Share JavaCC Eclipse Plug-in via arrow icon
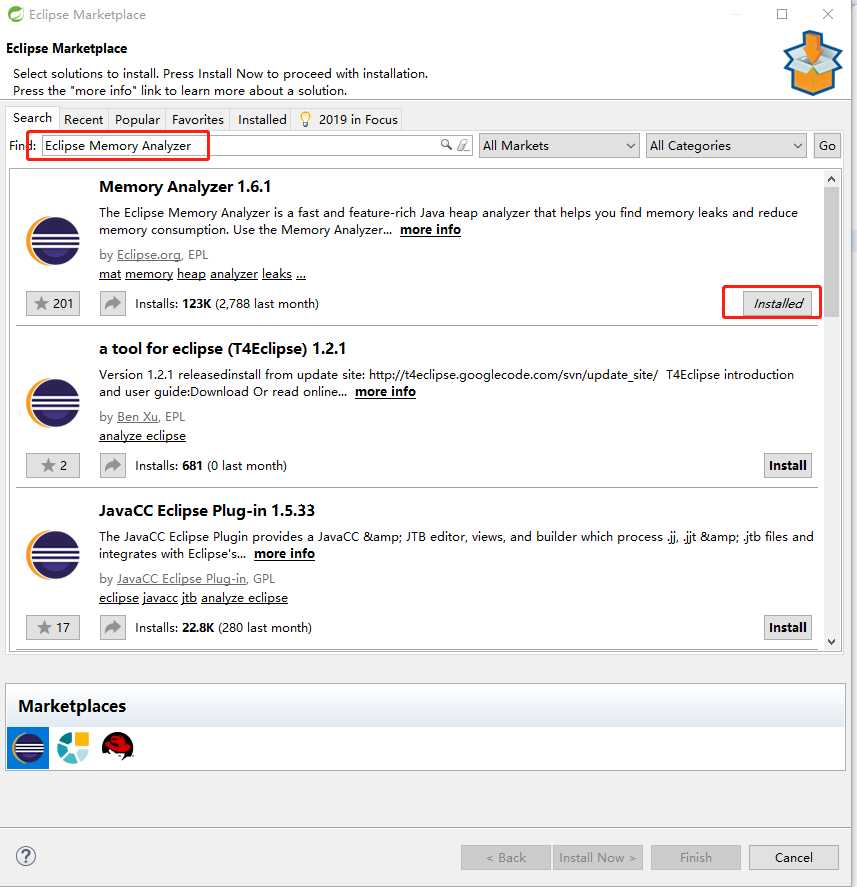Image resolution: width=857 pixels, height=887 pixels. [x=113, y=627]
